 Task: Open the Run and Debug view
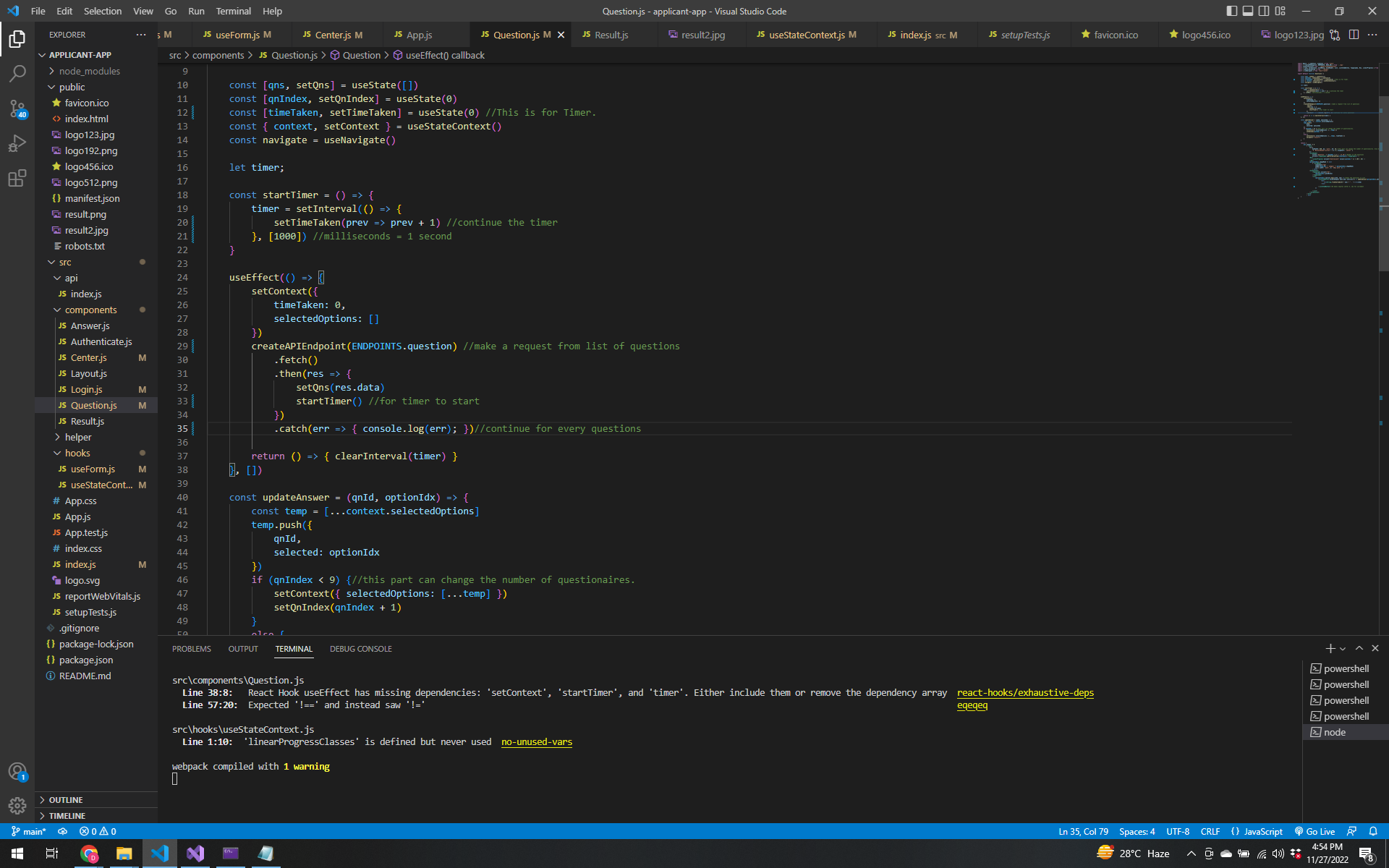coord(17,143)
